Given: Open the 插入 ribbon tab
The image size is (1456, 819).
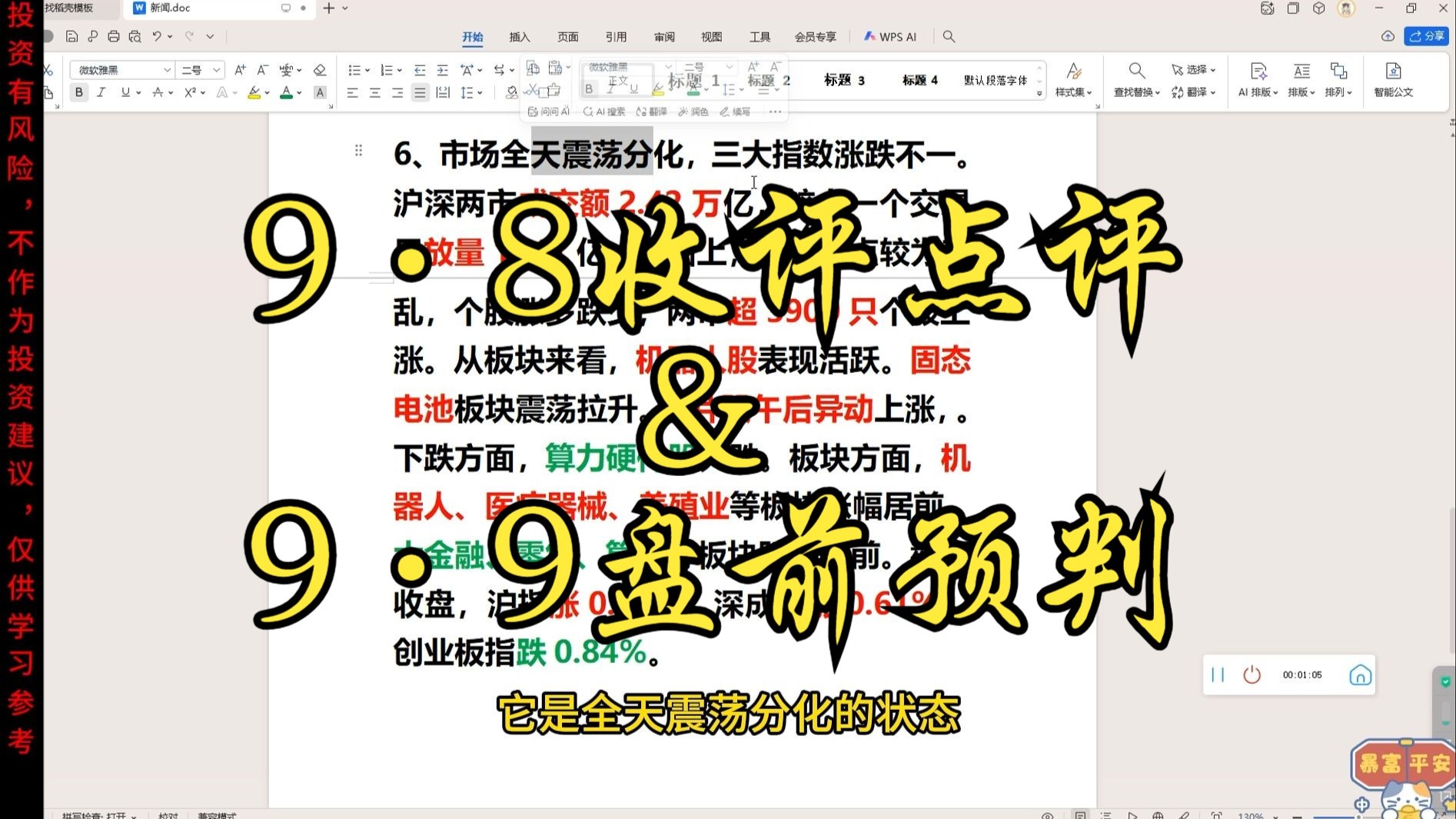Looking at the screenshot, I should click(x=520, y=37).
